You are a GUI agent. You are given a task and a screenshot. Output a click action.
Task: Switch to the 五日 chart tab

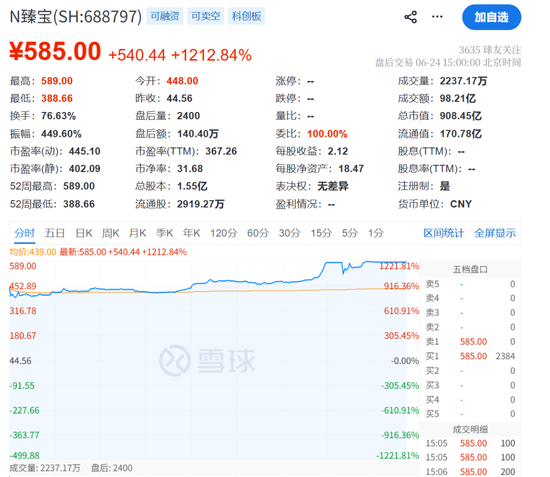(55, 233)
